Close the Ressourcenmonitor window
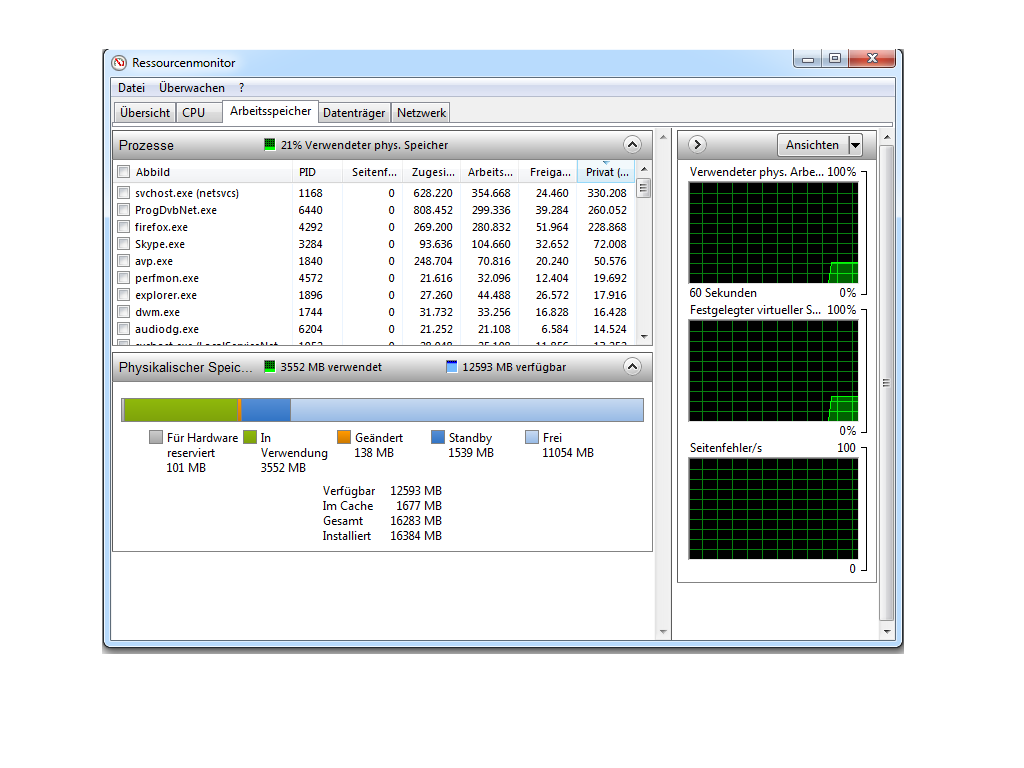Viewport: 1024px width, 768px height. pos(872,59)
